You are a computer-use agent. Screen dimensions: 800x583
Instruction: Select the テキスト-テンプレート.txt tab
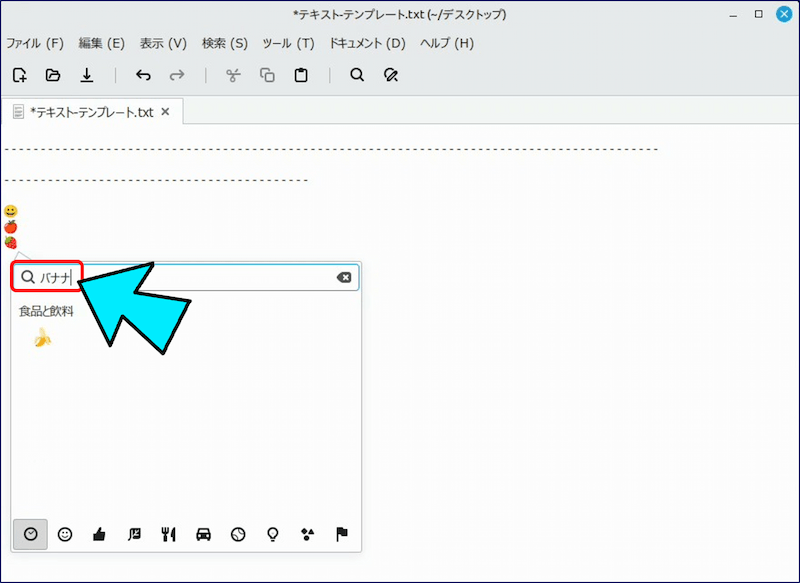90,112
